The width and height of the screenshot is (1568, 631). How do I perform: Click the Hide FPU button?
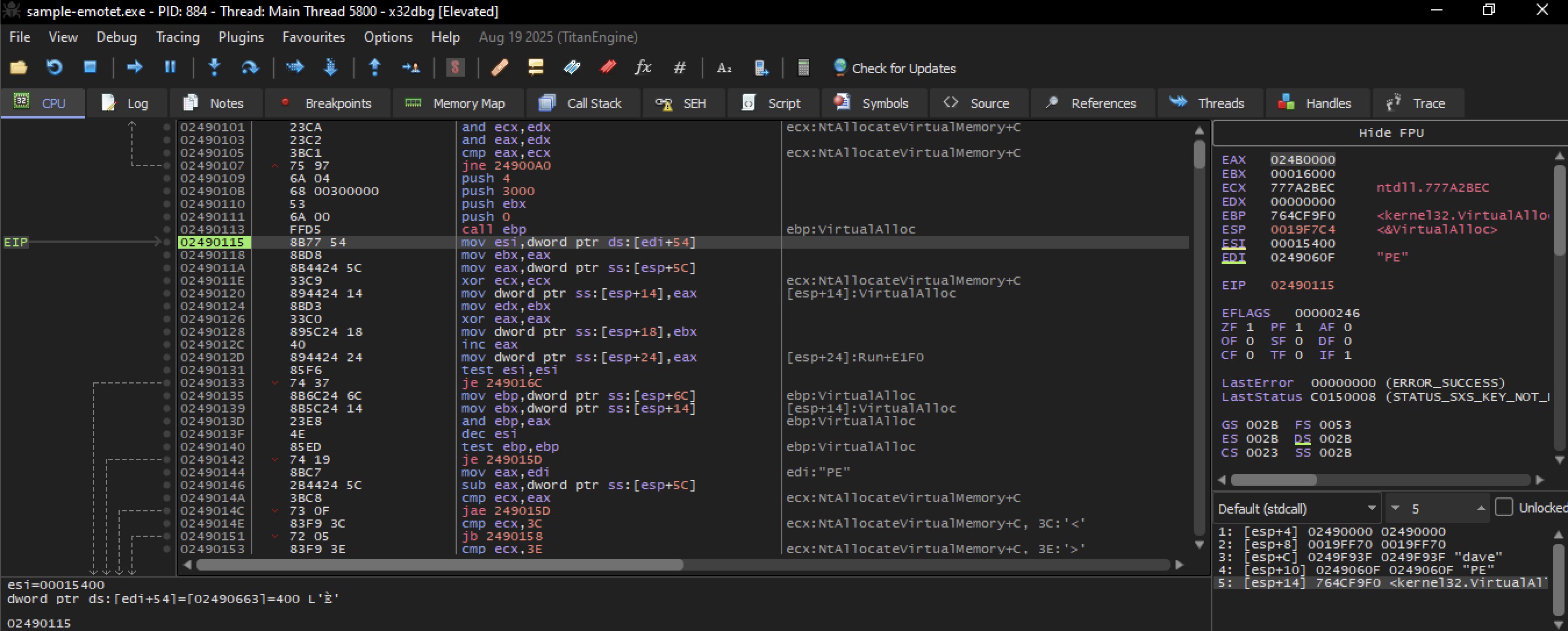pos(1391,132)
